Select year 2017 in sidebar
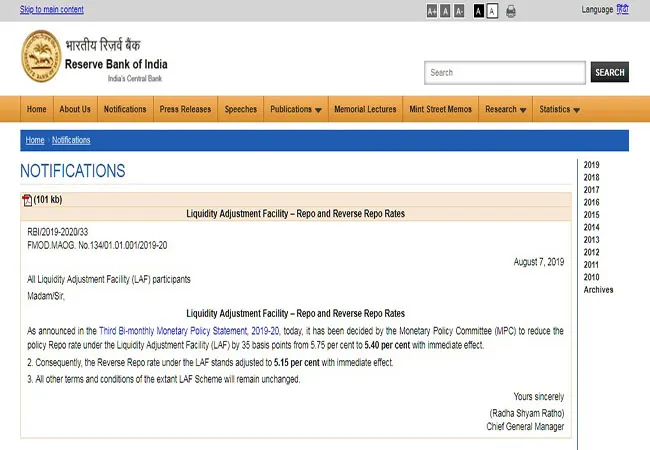 pos(592,190)
